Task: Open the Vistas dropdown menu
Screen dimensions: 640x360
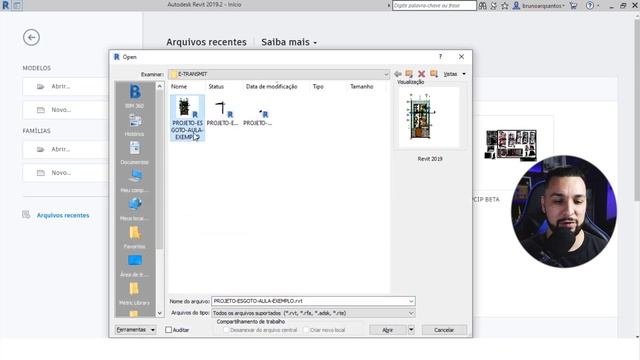Action: pyautogui.click(x=455, y=74)
